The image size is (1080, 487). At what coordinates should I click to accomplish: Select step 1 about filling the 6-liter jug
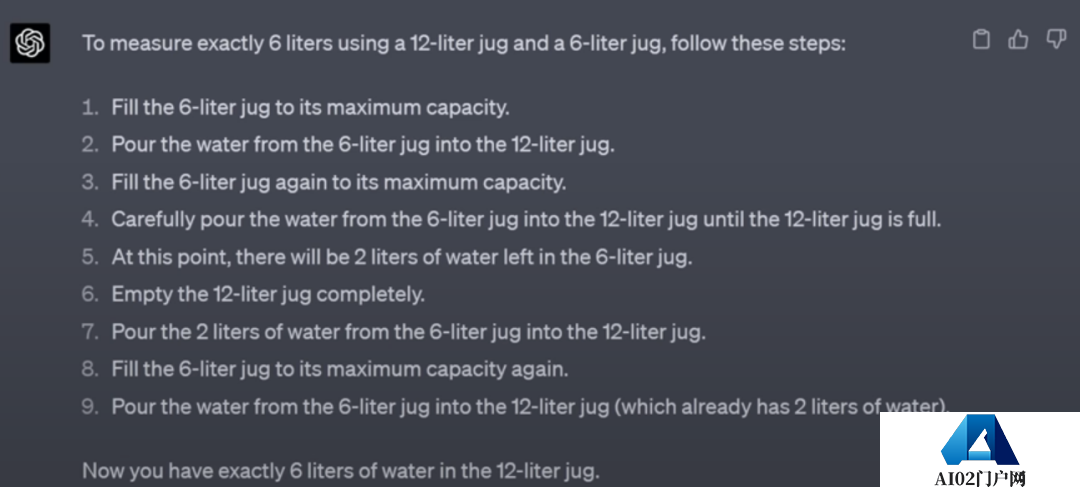tap(310, 107)
